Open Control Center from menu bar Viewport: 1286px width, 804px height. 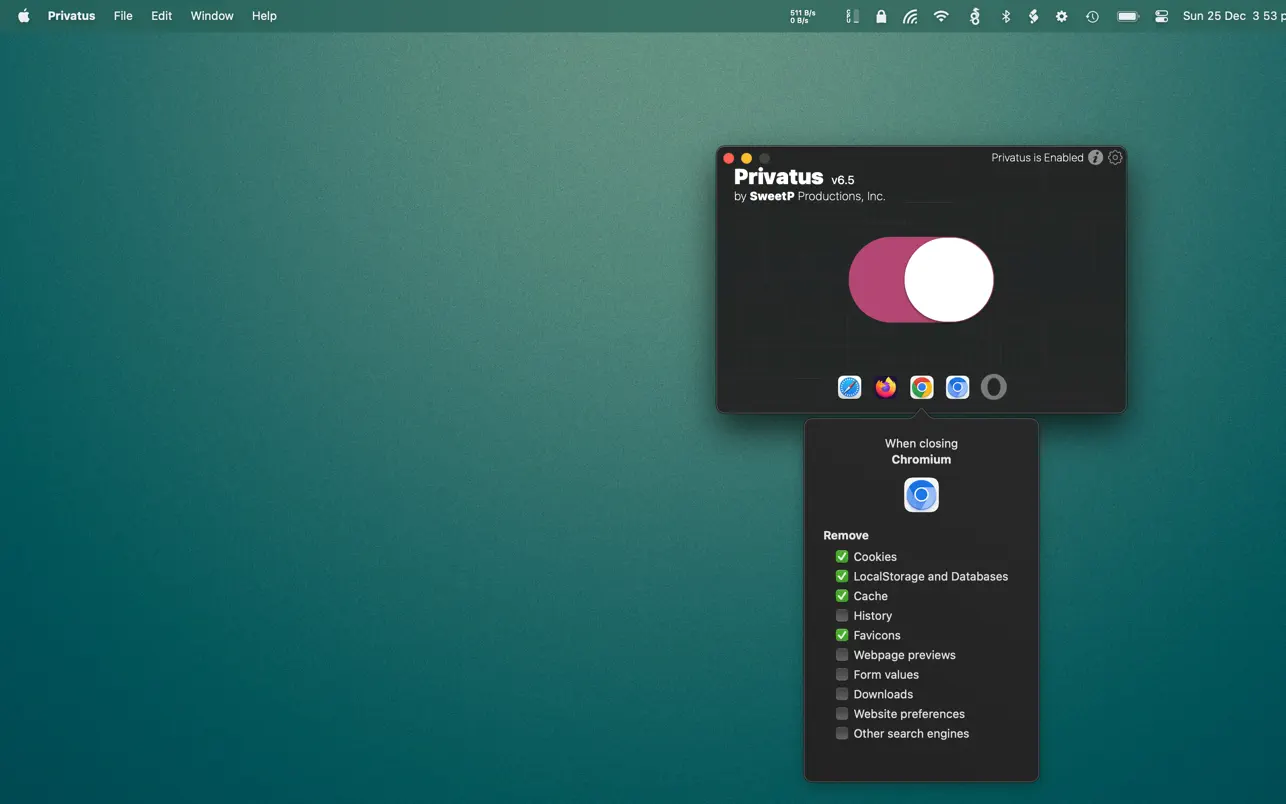1161,16
